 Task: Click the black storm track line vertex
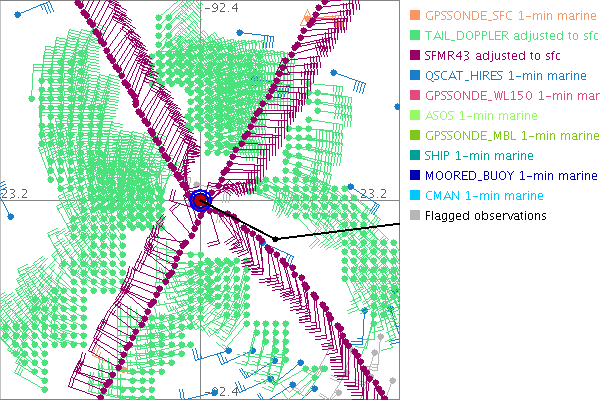273,238
